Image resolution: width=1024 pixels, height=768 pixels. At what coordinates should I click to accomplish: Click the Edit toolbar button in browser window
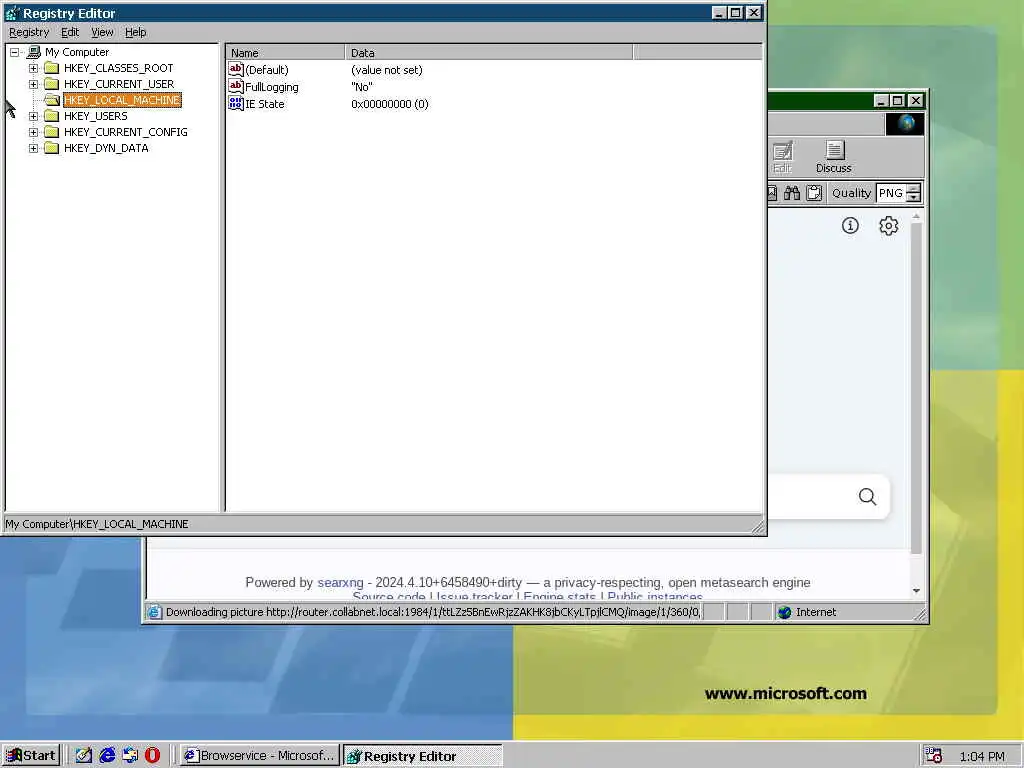tap(782, 157)
